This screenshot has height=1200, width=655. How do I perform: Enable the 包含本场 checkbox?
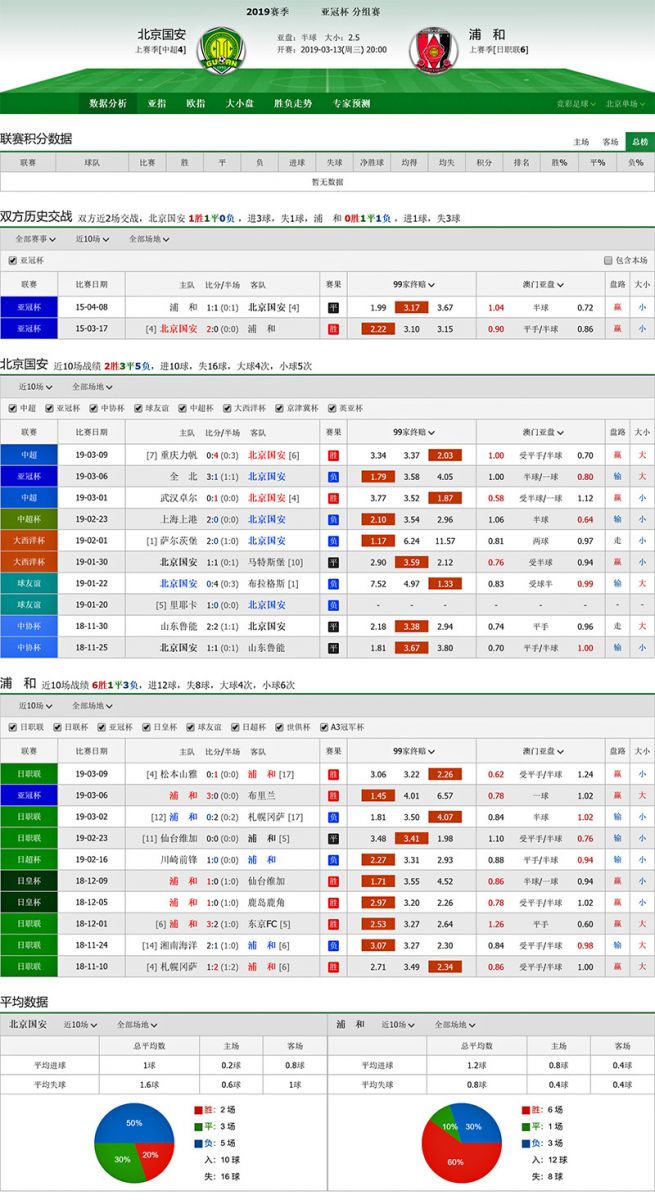pos(607,261)
